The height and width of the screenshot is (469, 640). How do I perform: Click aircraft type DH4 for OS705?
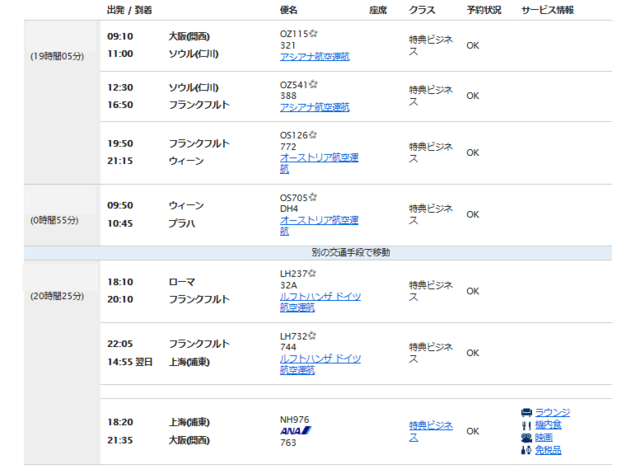289,209
